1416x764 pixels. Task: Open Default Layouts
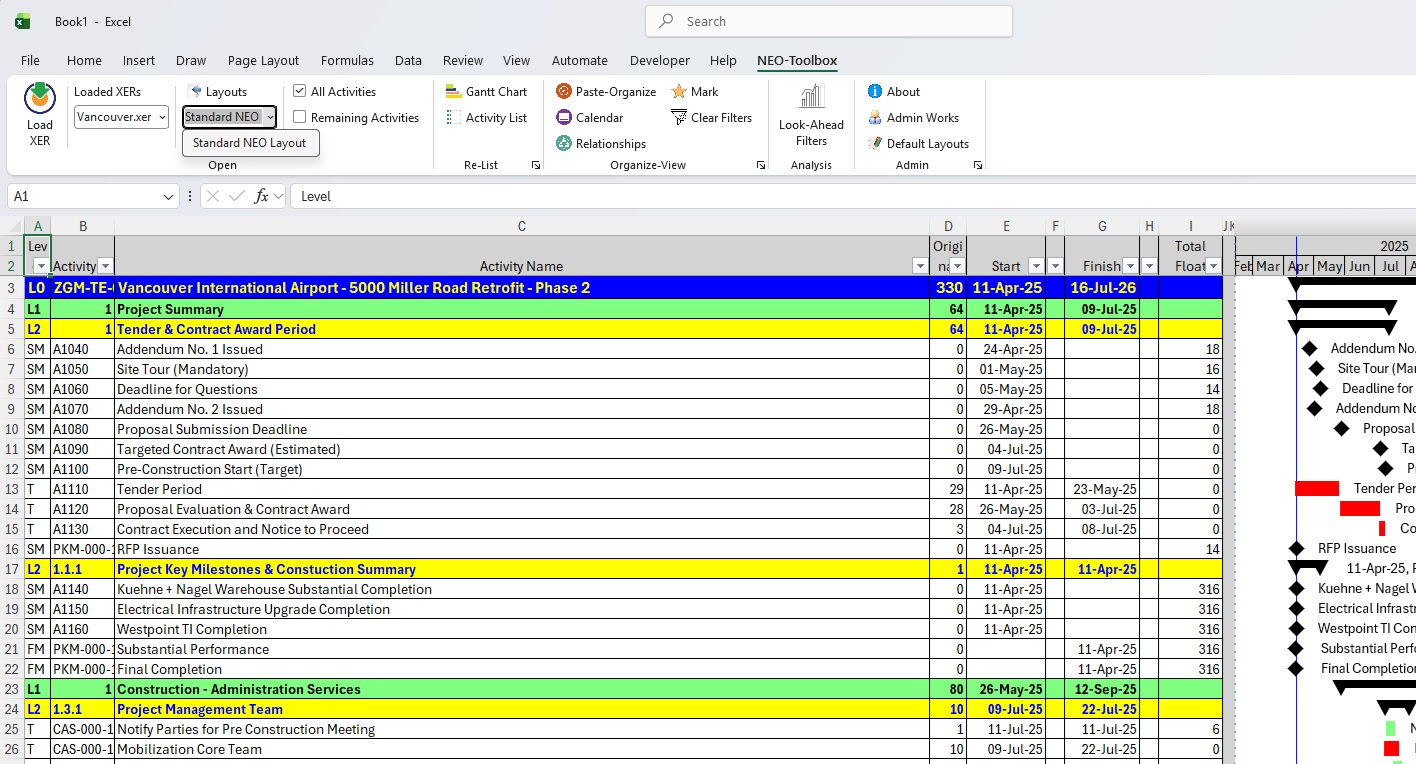click(917, 143)
